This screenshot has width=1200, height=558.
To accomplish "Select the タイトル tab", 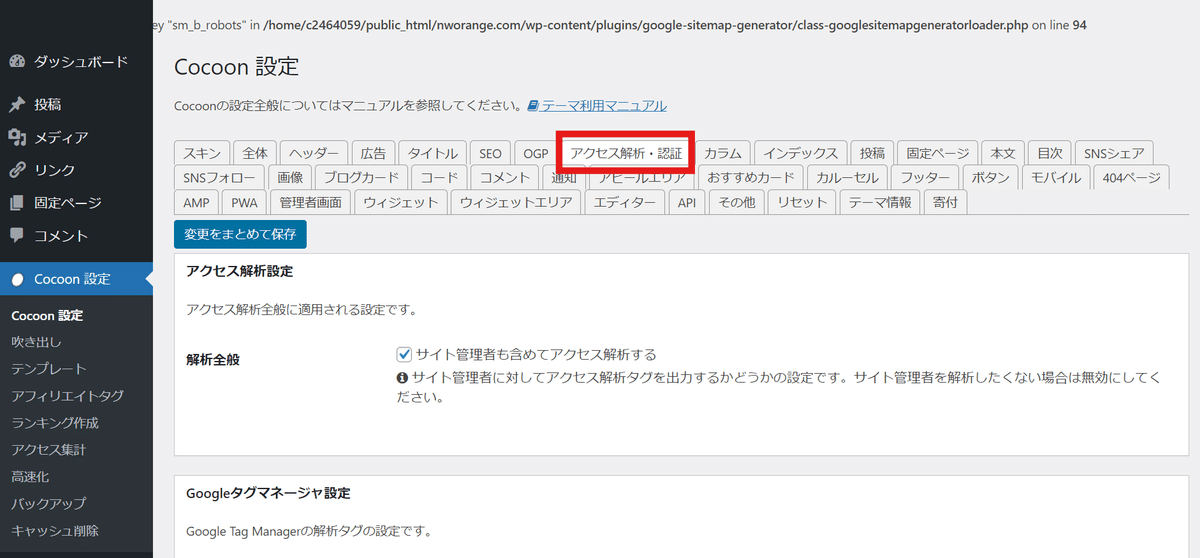I will click(432, 153).
